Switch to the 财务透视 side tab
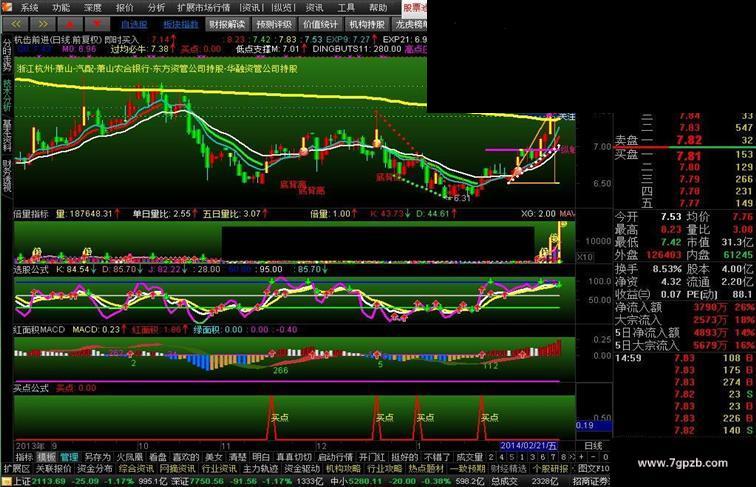 pos(7,176)
